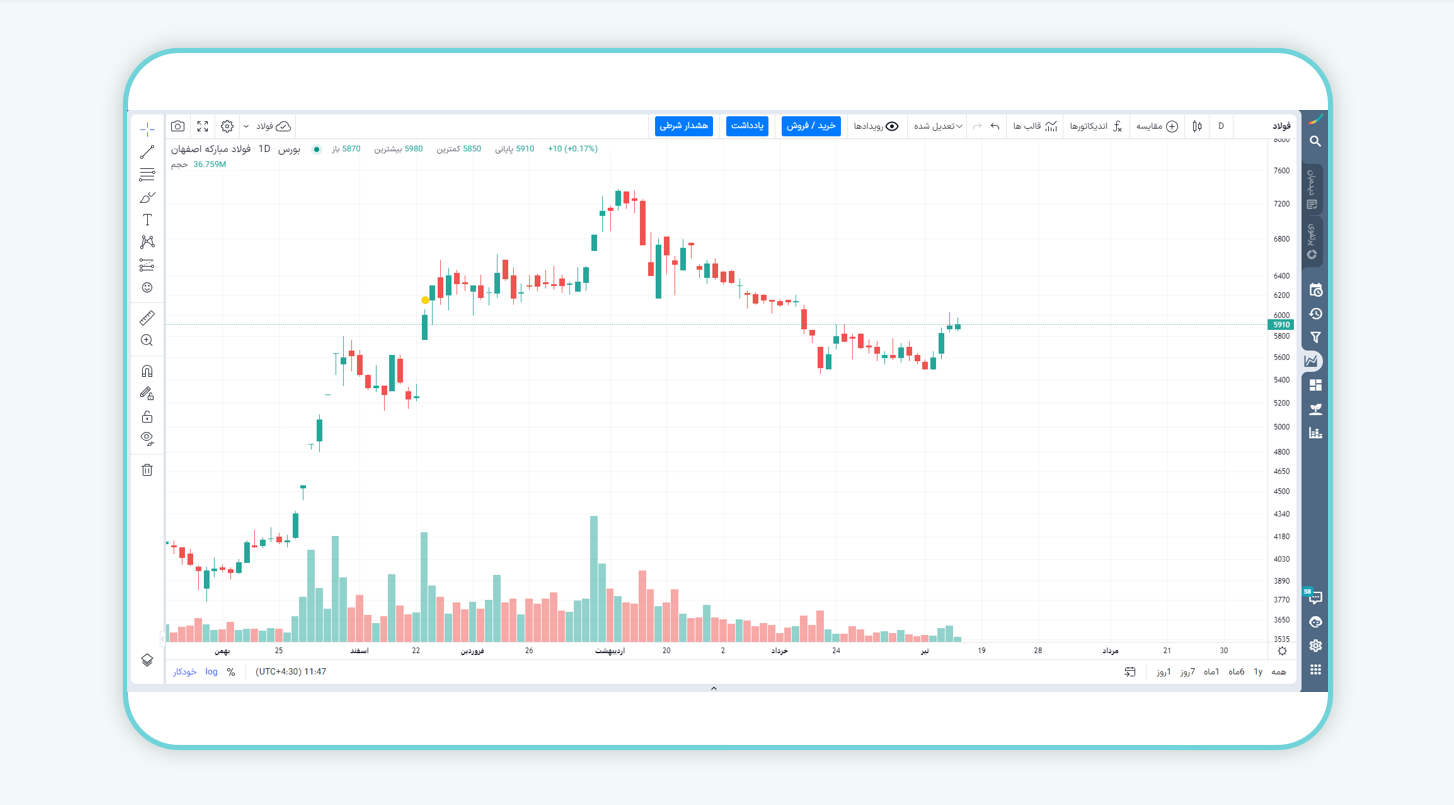
Task: Expand the فولاد layout dropdown arrow
Action: pyautogui.click(x=246, y=126)
